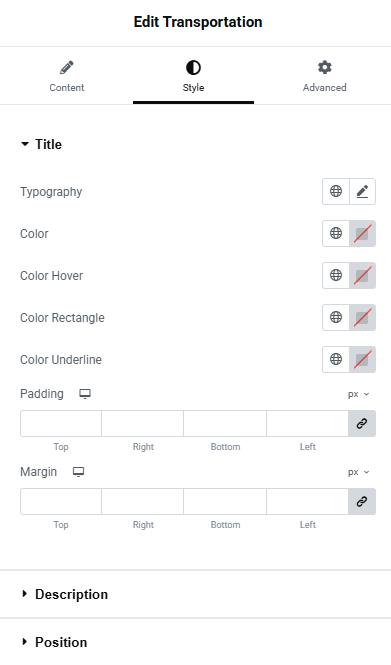391x665 pixels.
Task: Open the Color Hover swatch picker
Action: tap(363, 275)
